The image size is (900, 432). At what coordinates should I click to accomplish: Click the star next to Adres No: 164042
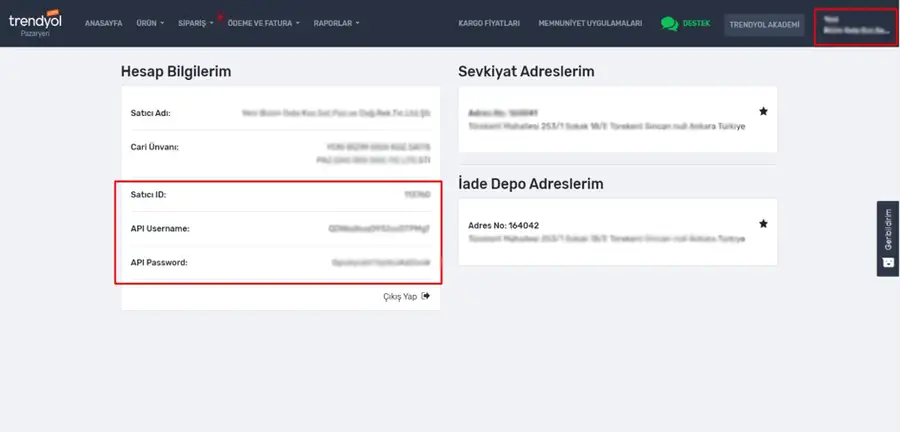point(763,224)
